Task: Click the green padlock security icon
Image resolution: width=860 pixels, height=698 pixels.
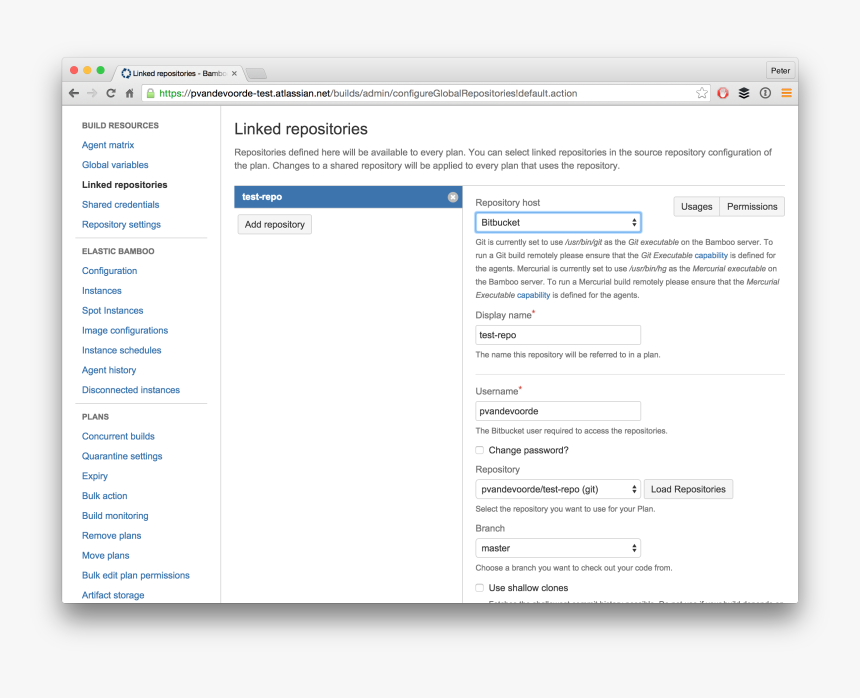Action: pos(151,93)
